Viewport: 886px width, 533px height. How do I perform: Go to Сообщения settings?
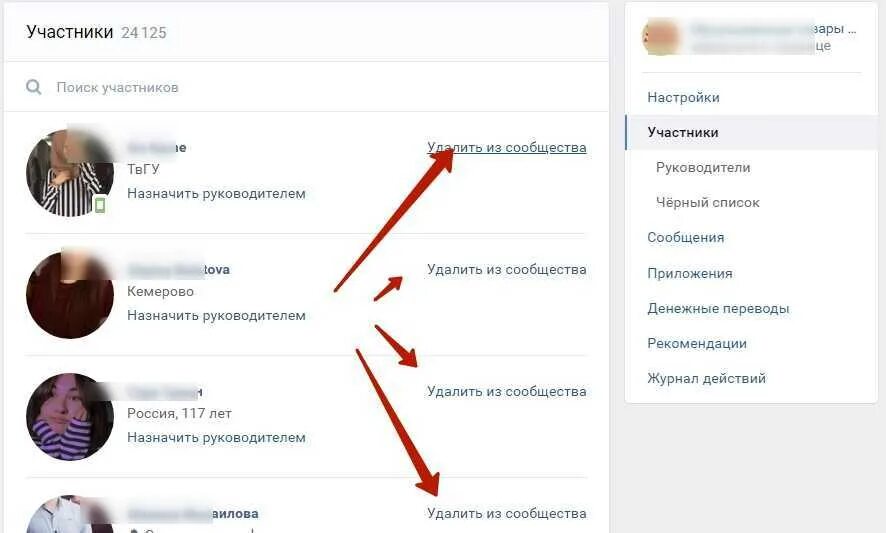coord(685,238)
